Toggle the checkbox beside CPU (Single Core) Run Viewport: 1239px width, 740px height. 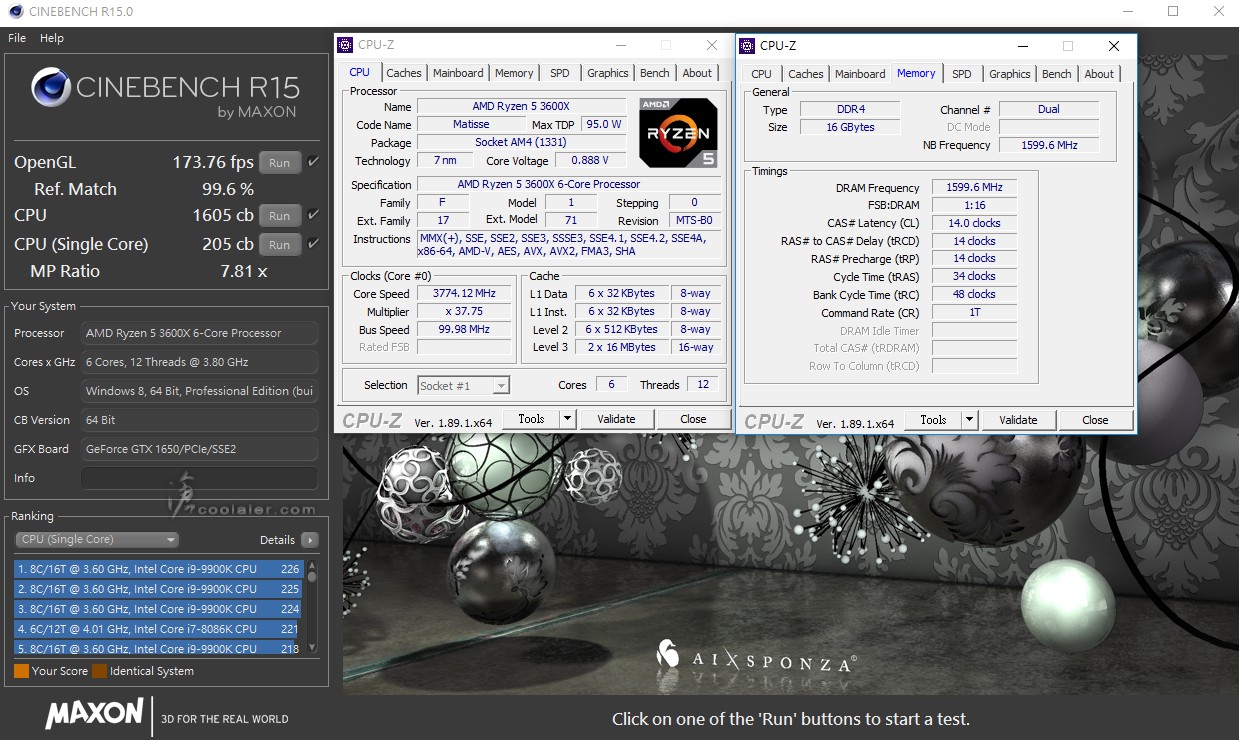[x=313, y=244]
